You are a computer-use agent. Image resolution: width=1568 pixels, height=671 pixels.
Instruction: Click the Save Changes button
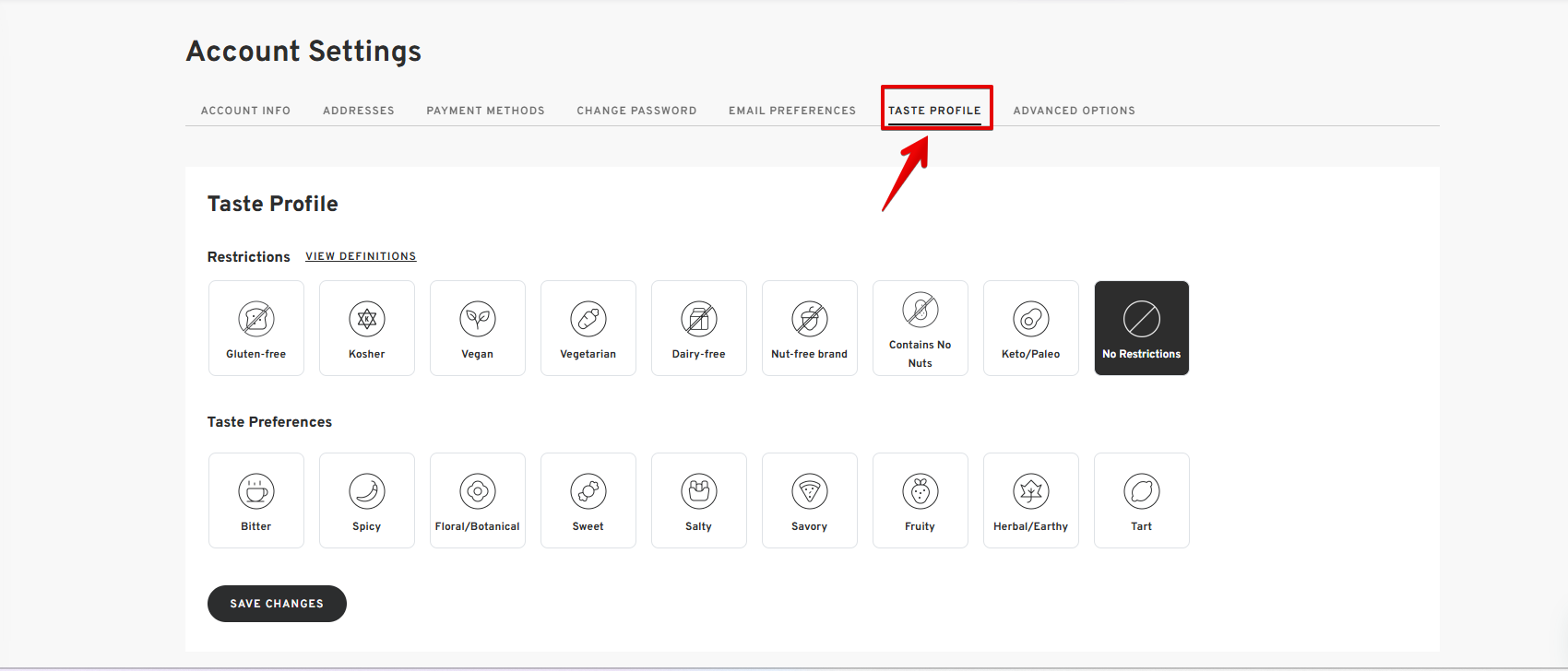(x=277, y=604)
